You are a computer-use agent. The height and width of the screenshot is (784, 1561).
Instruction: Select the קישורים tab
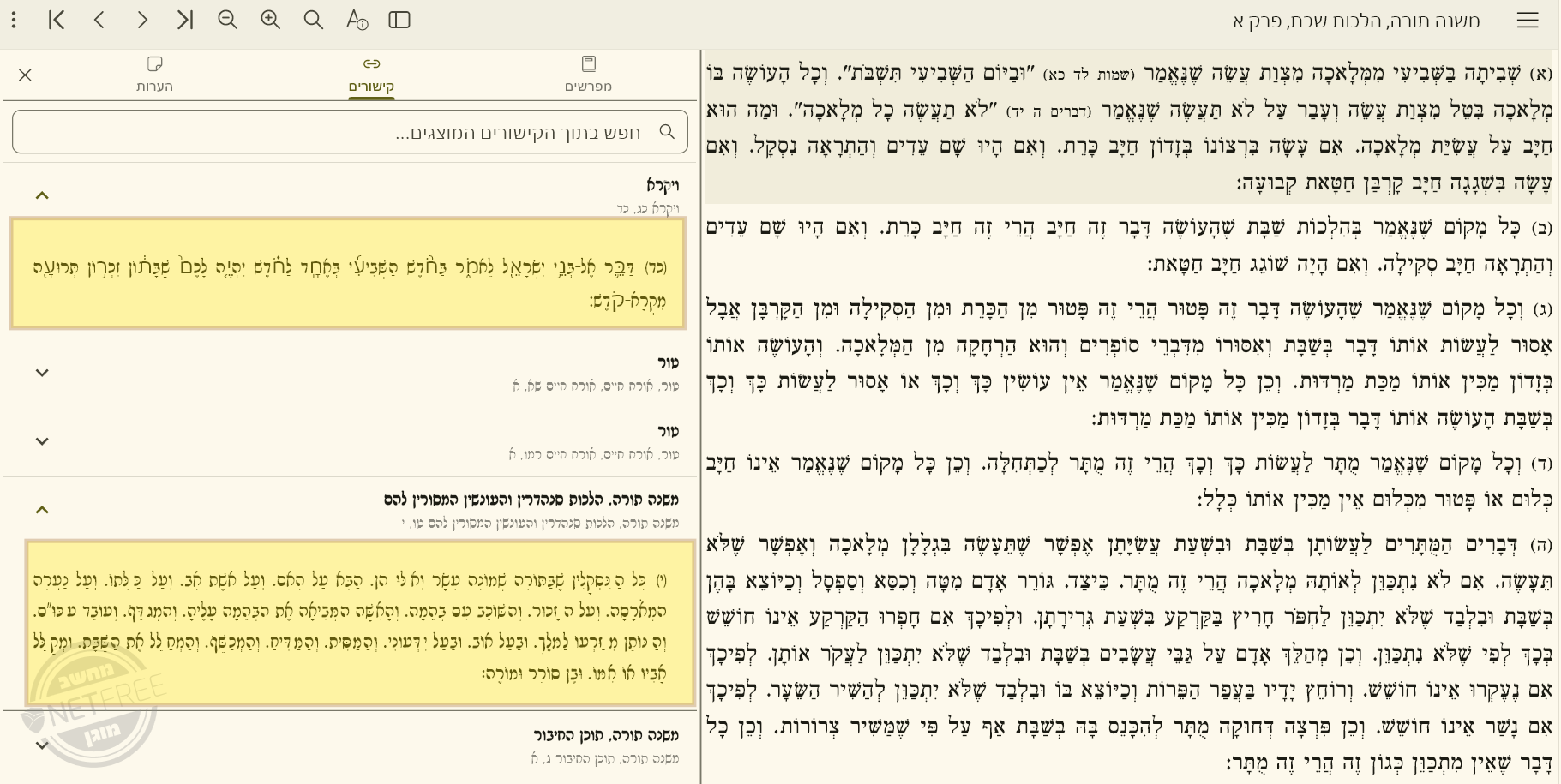(x=371, y=74)
